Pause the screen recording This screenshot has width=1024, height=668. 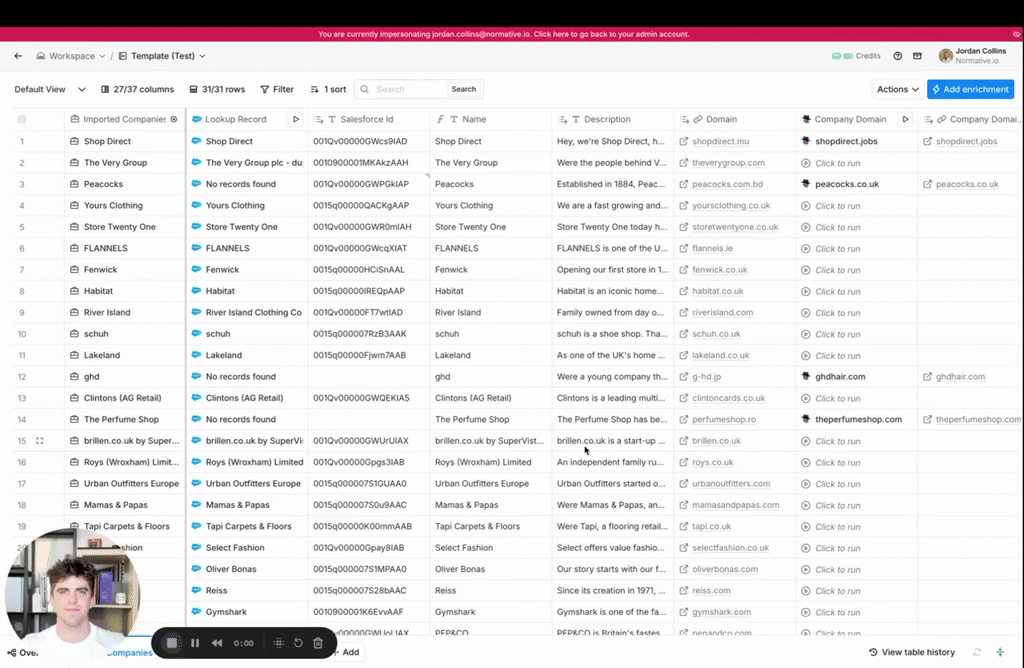click(195, 643)
